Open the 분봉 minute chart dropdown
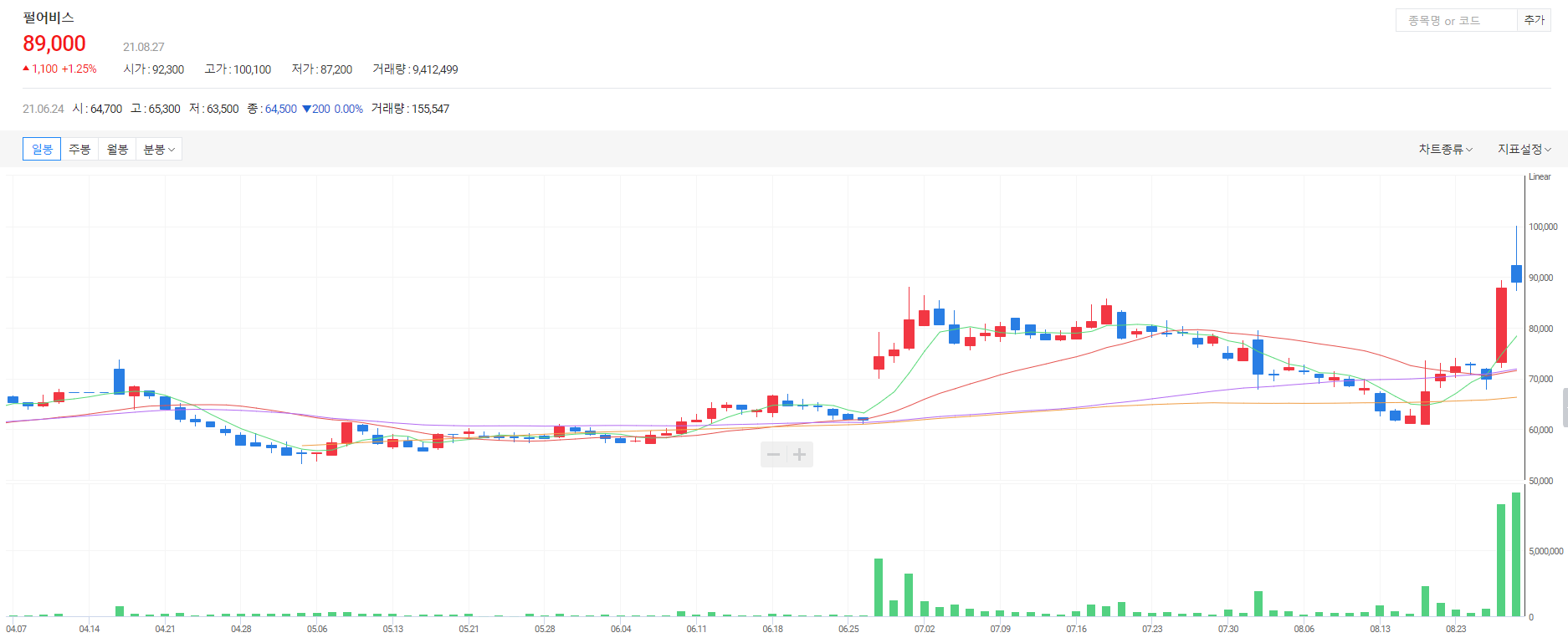The height and width of the screenshot is (643, 1568). click(159, 149)
